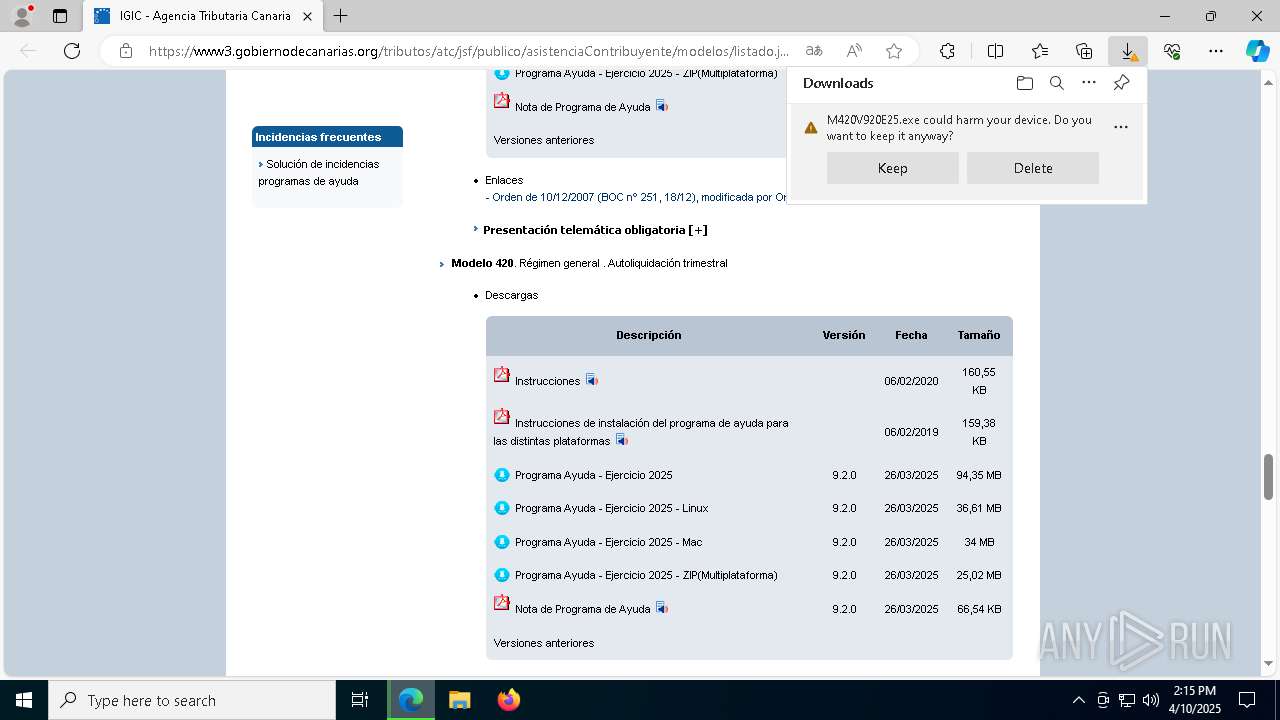The image size is (1280, 720).
Task: Click the new tab plus icon
Action: (x=341, y=16)
